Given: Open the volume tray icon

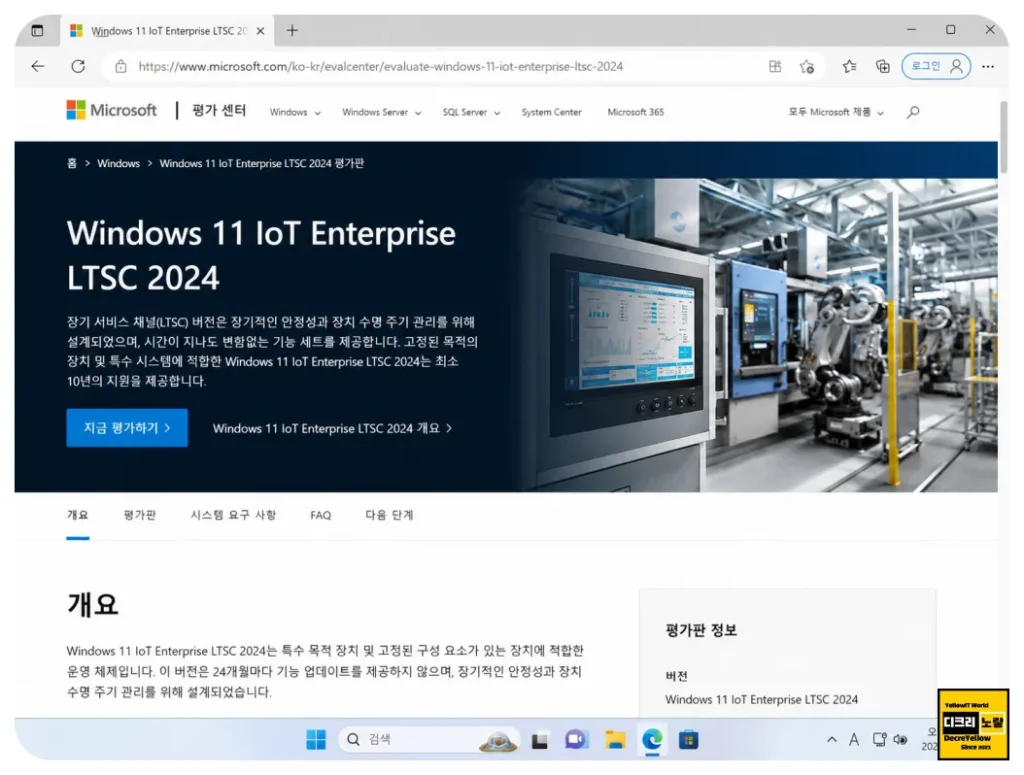Looking at the screenshot, I should pyautogui.click(x=901, y=739).
